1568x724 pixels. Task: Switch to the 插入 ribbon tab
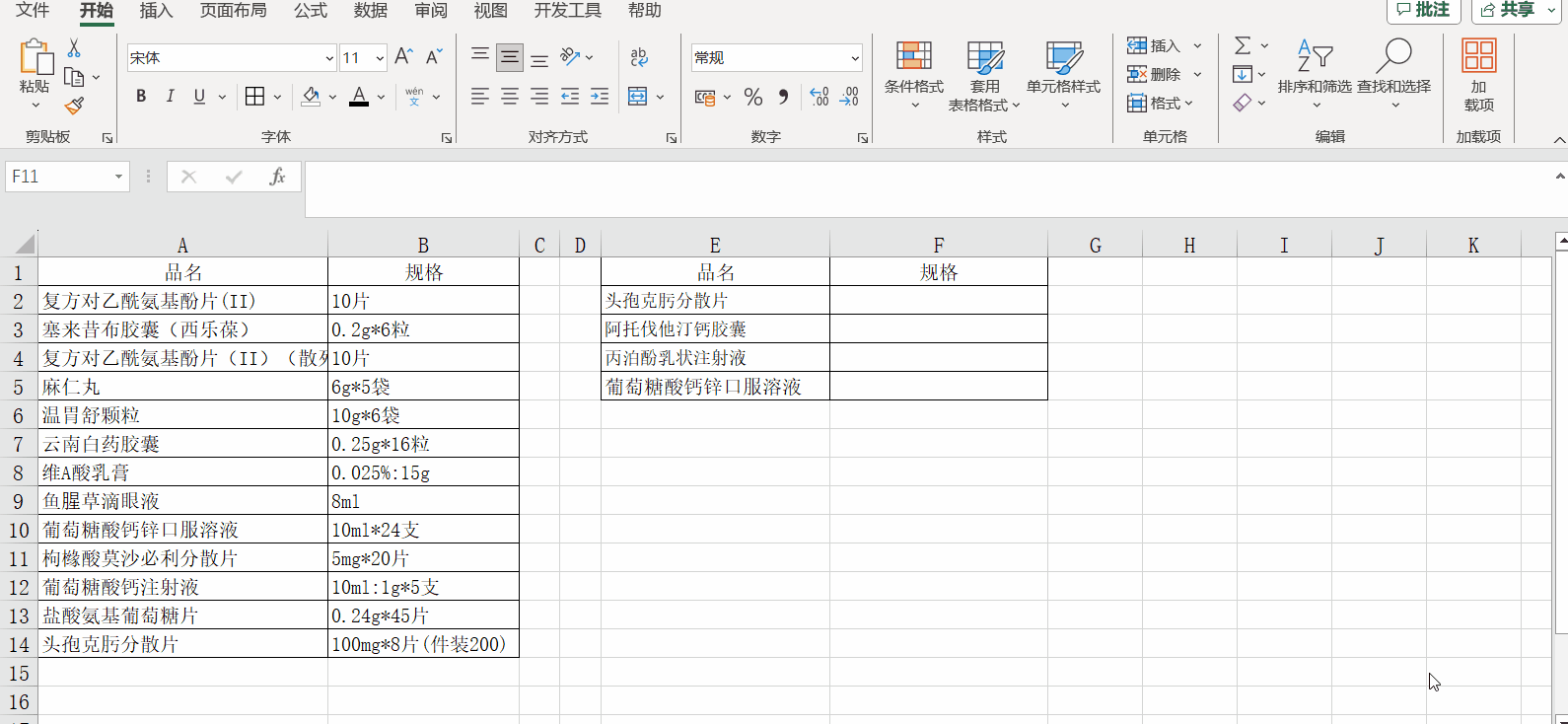click(156, 11)
